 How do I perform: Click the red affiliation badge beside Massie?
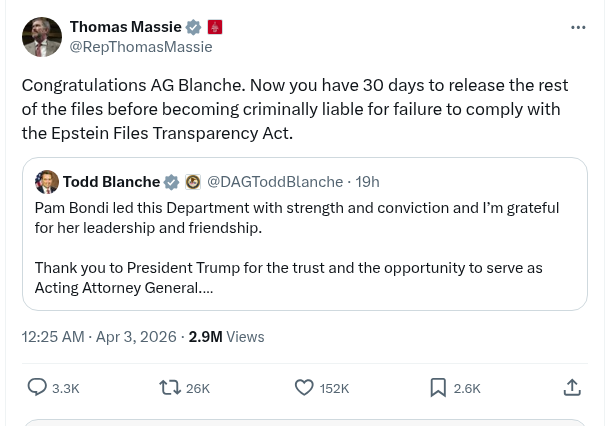[215, 27]
